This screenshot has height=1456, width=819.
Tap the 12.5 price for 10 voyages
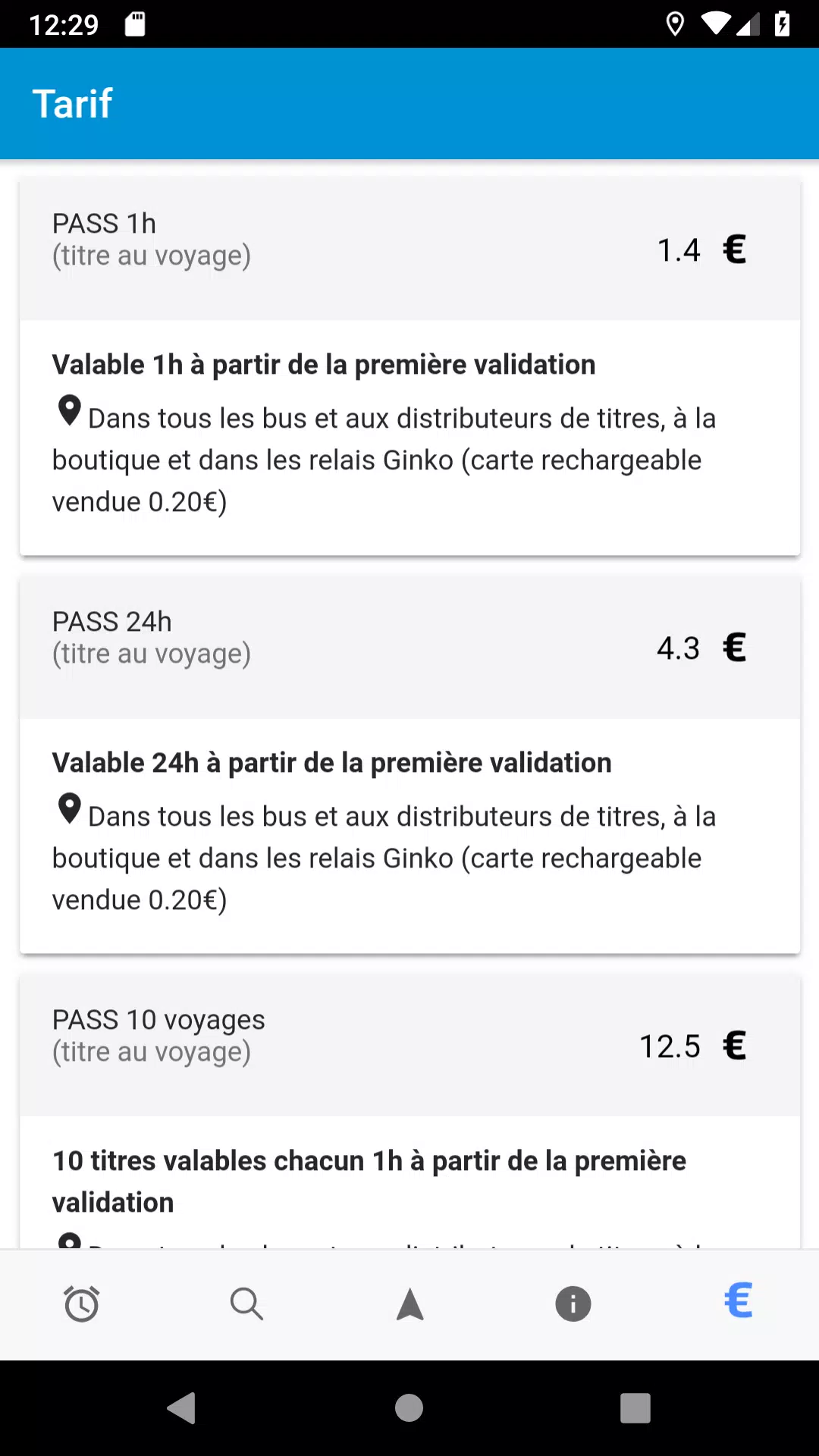670,1046
